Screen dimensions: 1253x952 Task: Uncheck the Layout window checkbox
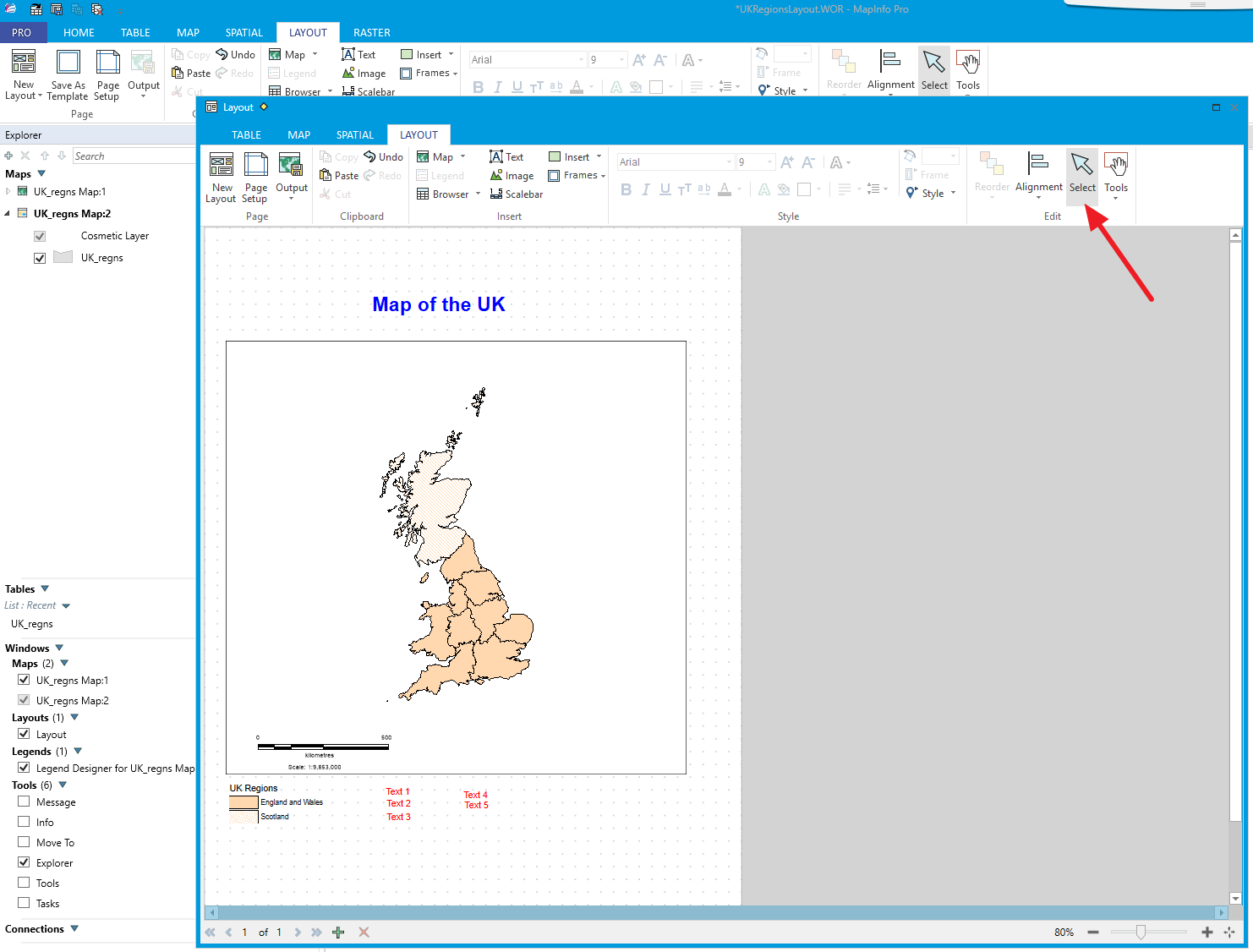tap(24, 734)
